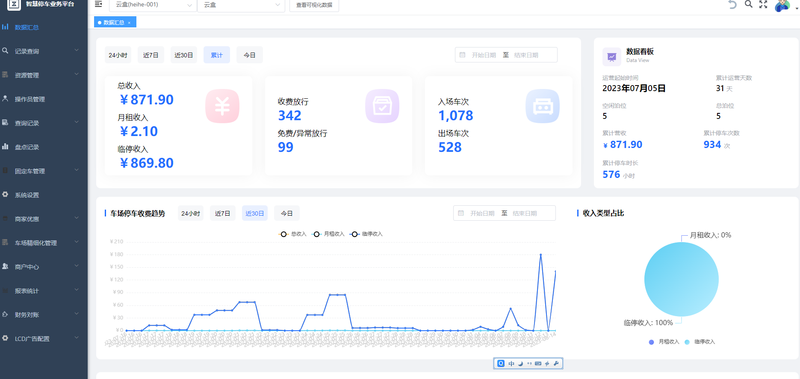Viewport: 800px width, 379px height.
Task: Click the purple 收费放行 box icon
Action: click(x=382, y=106)
